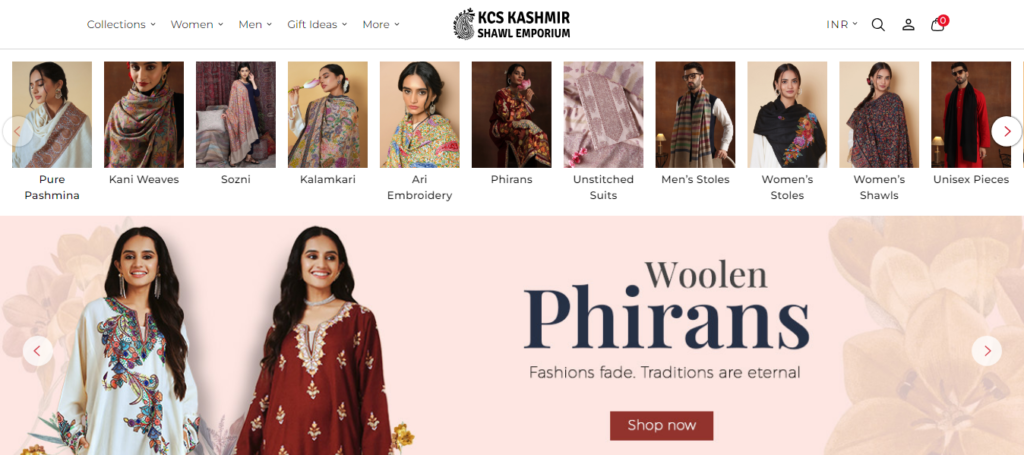Viewport: 1024px width, 455px height.
Task: Open the Unstitched Suits category thumbnail
Action: [603, 115]
